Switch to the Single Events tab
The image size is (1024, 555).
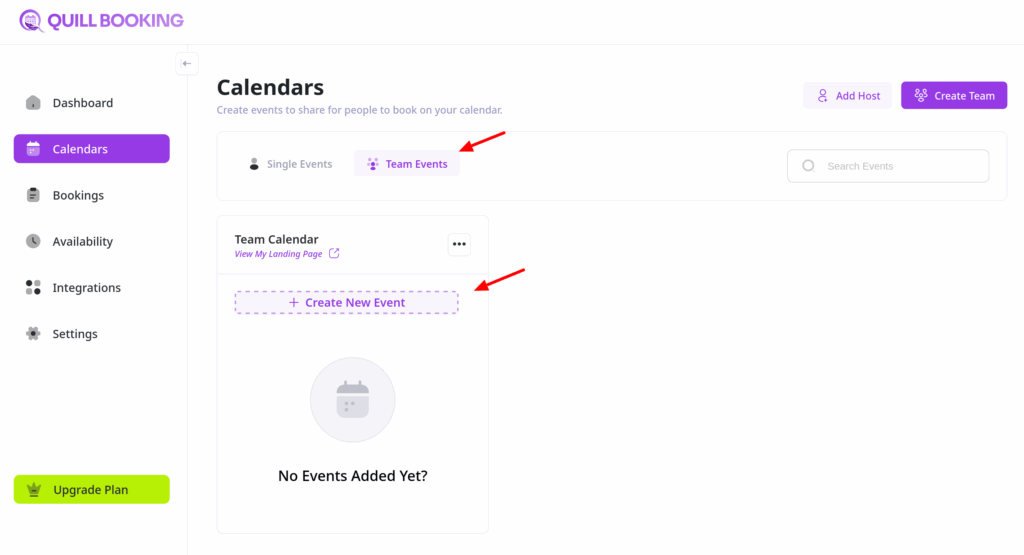[x=289, y=164]
